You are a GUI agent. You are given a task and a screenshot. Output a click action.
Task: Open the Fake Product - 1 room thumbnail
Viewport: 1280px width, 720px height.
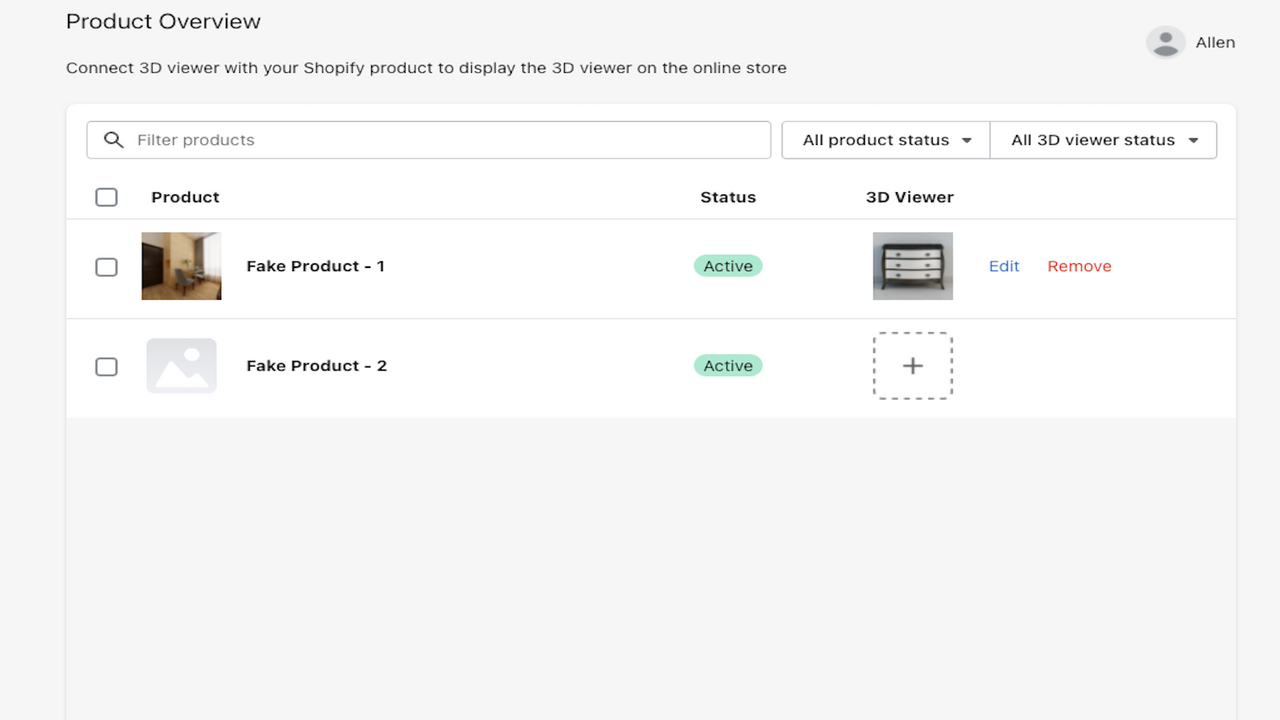[181, 266]
